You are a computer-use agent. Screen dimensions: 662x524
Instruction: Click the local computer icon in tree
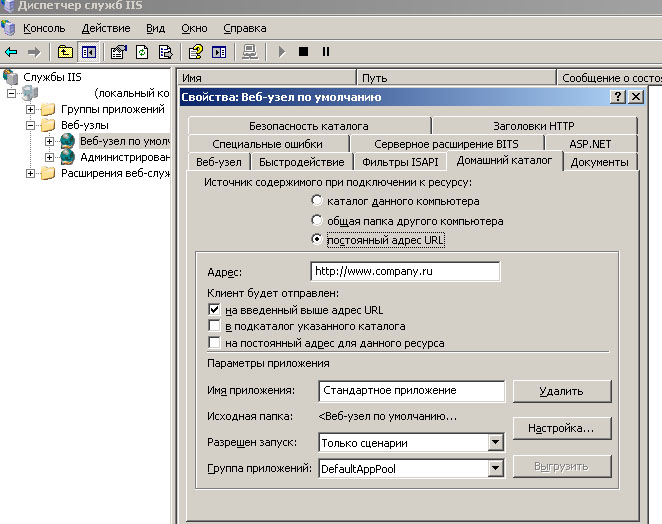click(x=30, y=93)
